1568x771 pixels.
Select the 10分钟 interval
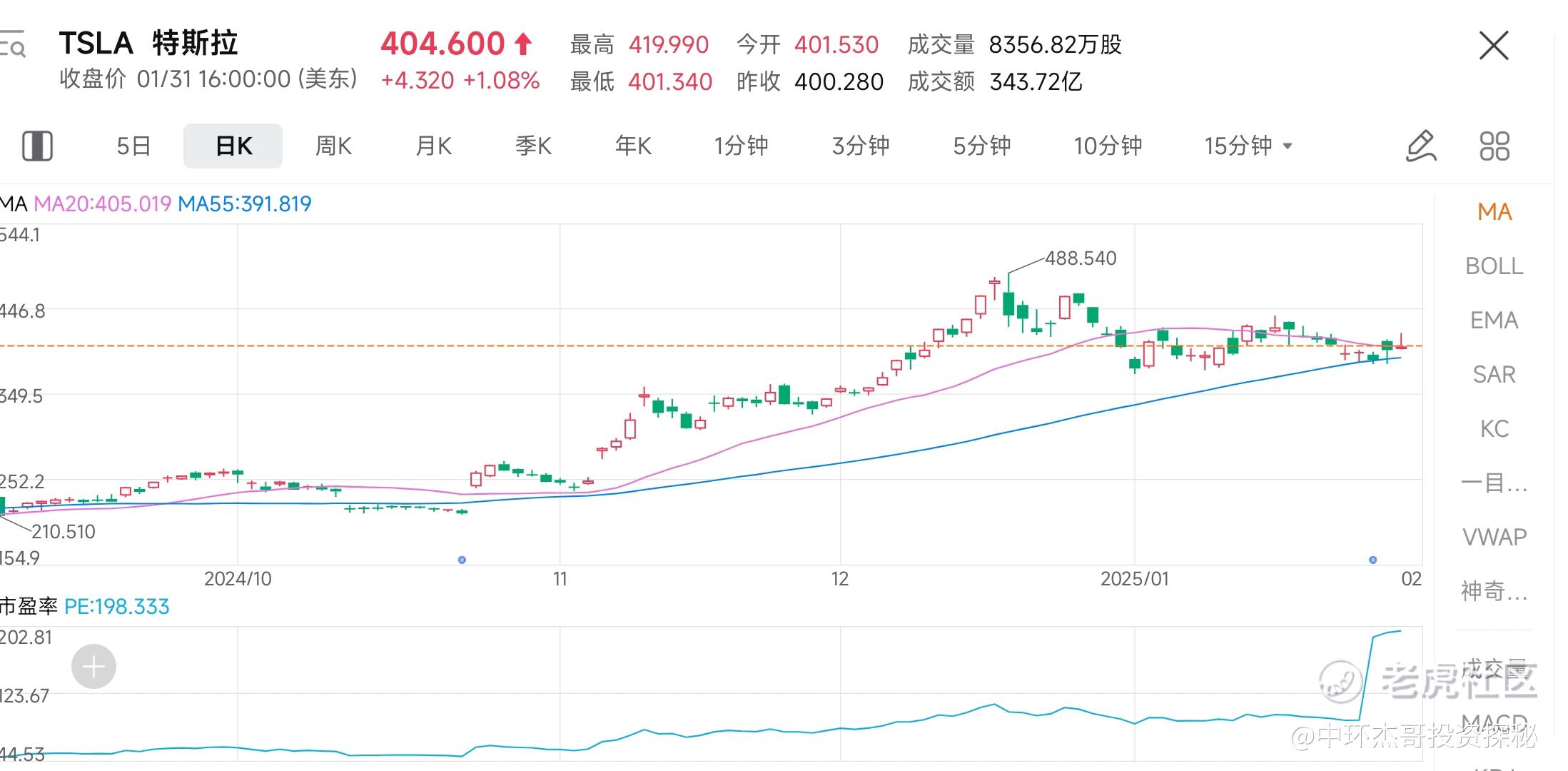(1108, 146)
